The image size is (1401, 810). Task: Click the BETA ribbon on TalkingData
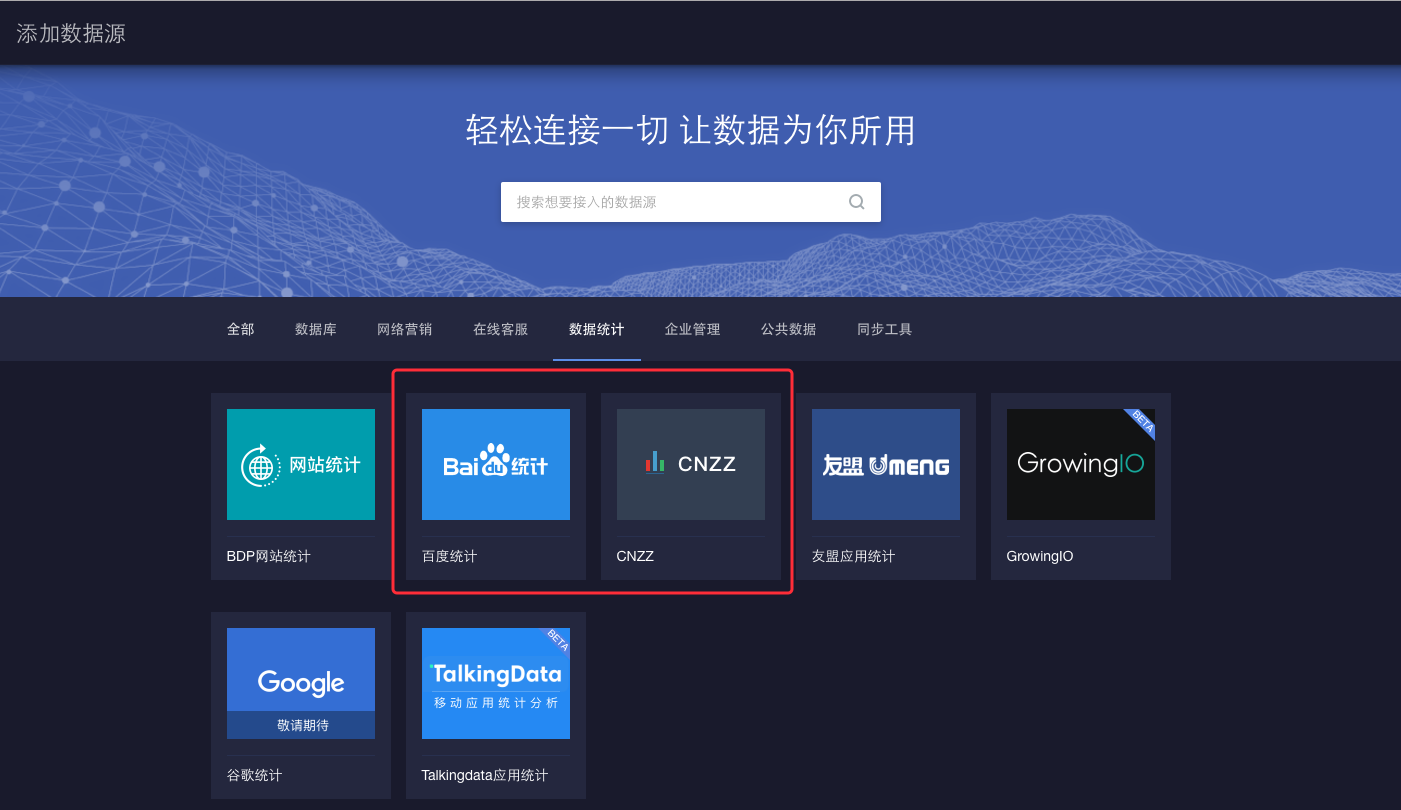click(x=555, y=642)
